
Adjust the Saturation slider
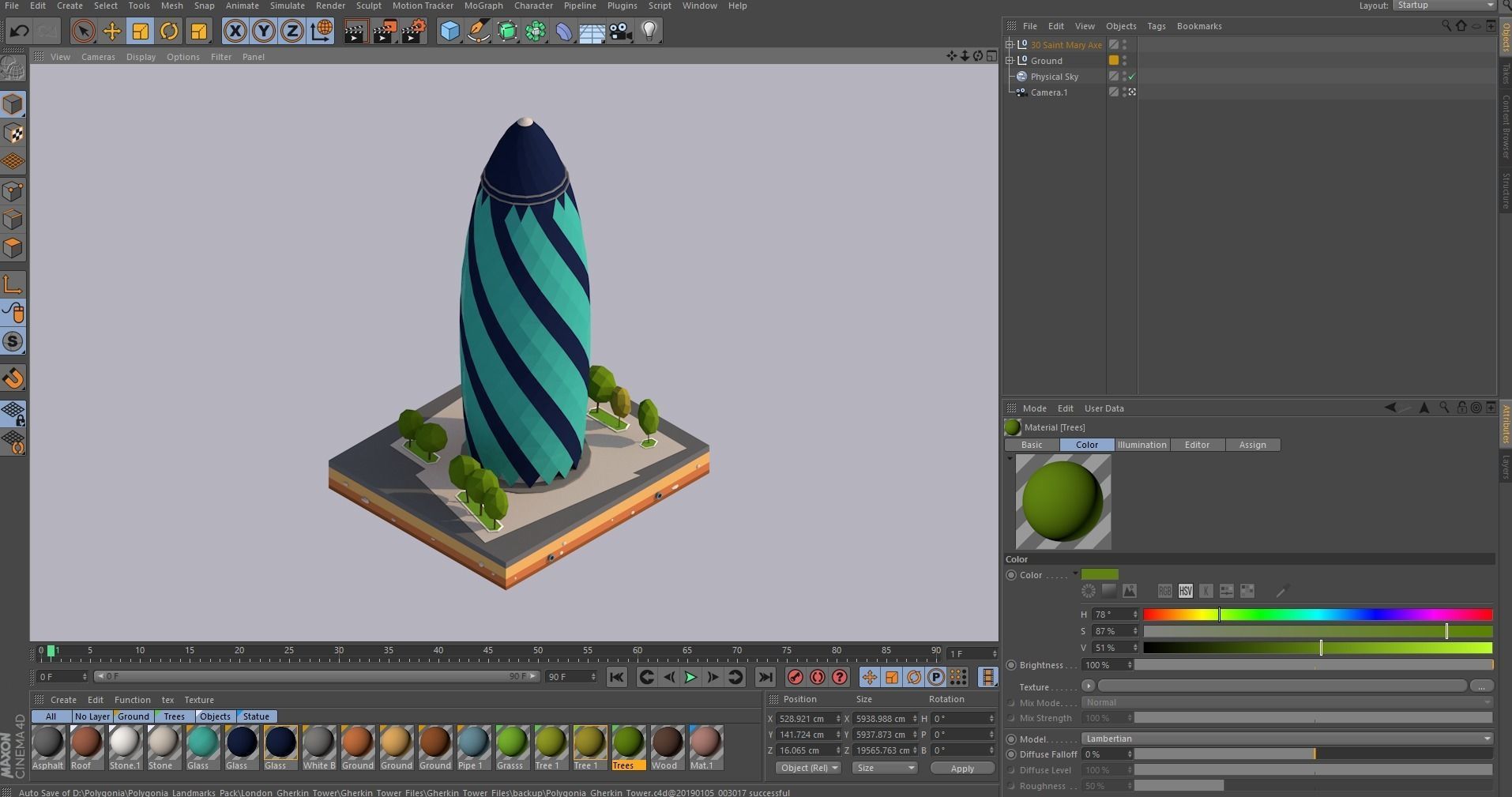coord(1318,631)
